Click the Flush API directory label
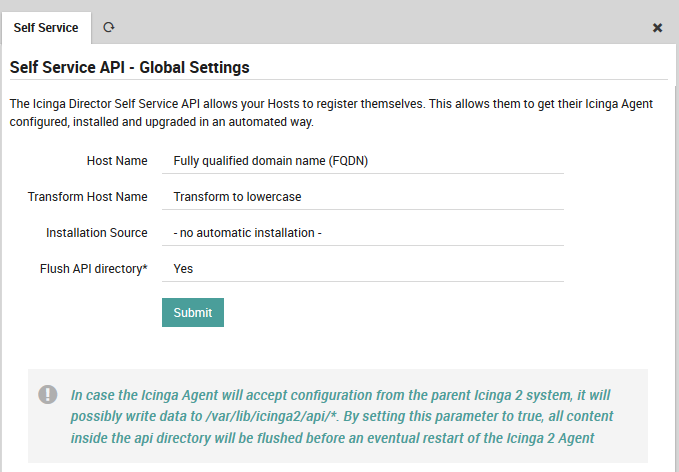The image size is (679, 472). click(93, 269)
